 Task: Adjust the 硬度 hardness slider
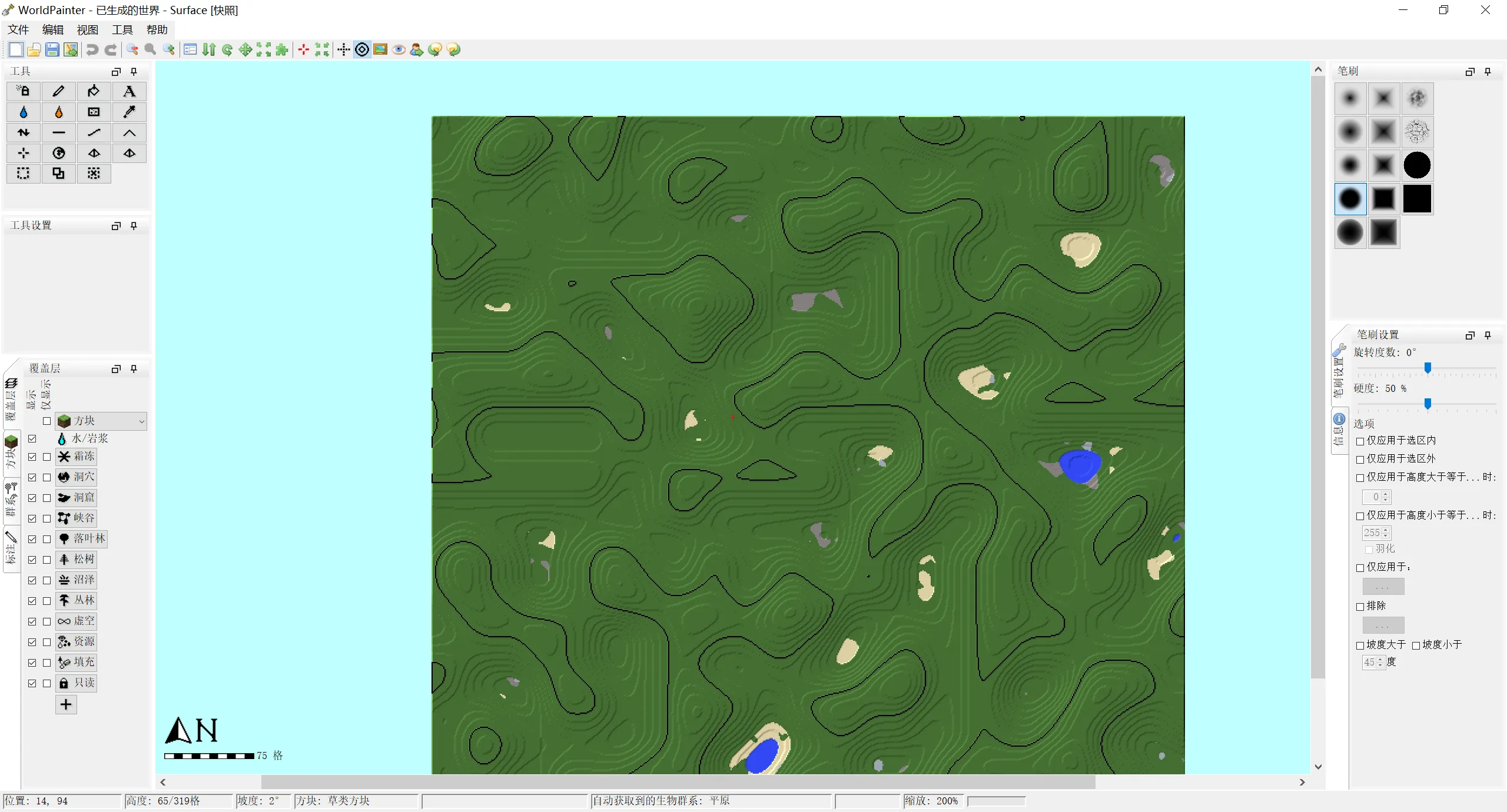(x=1428, y=404)
